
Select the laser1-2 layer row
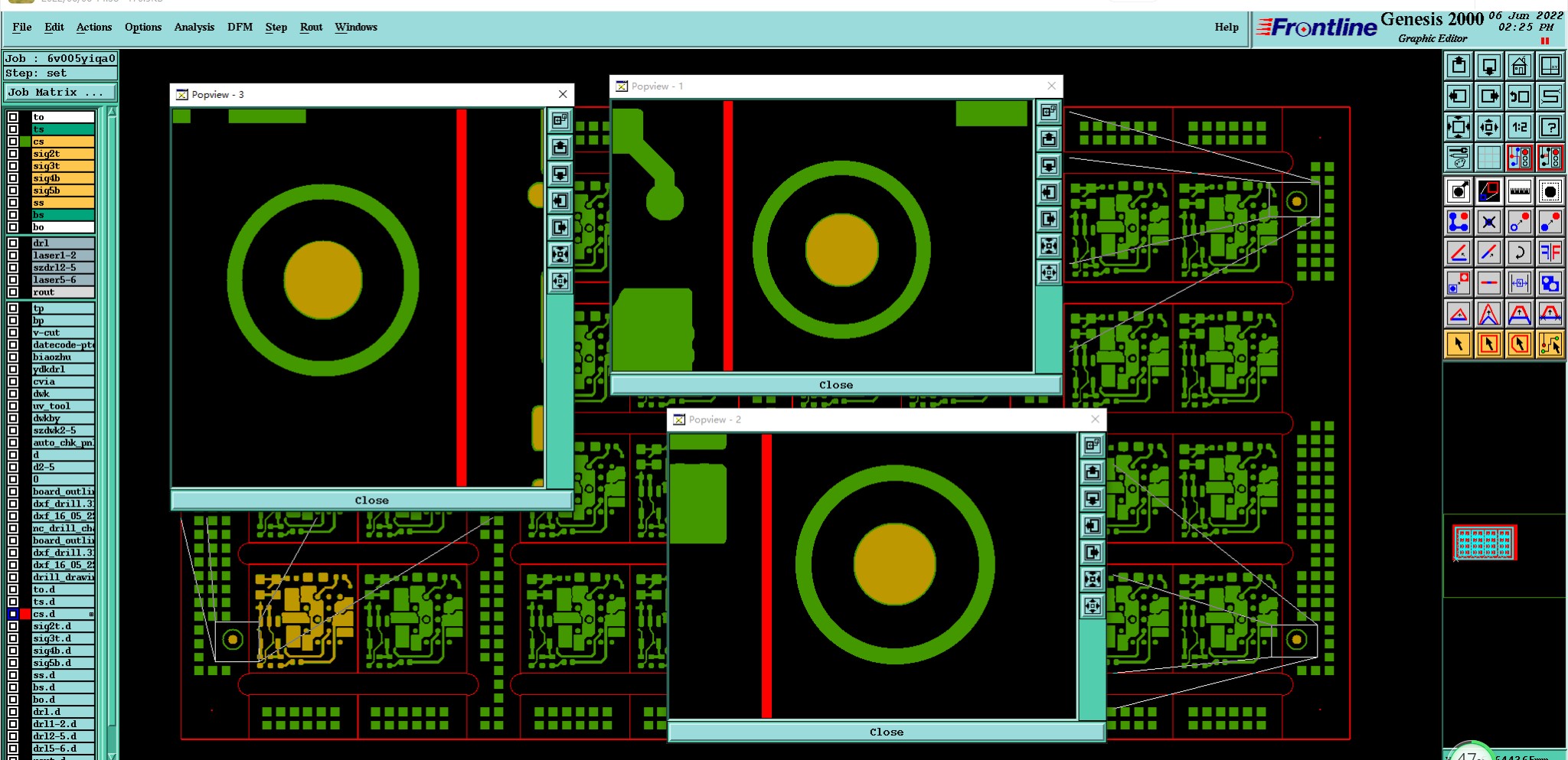pyautogui.click(x=64, y=256)
